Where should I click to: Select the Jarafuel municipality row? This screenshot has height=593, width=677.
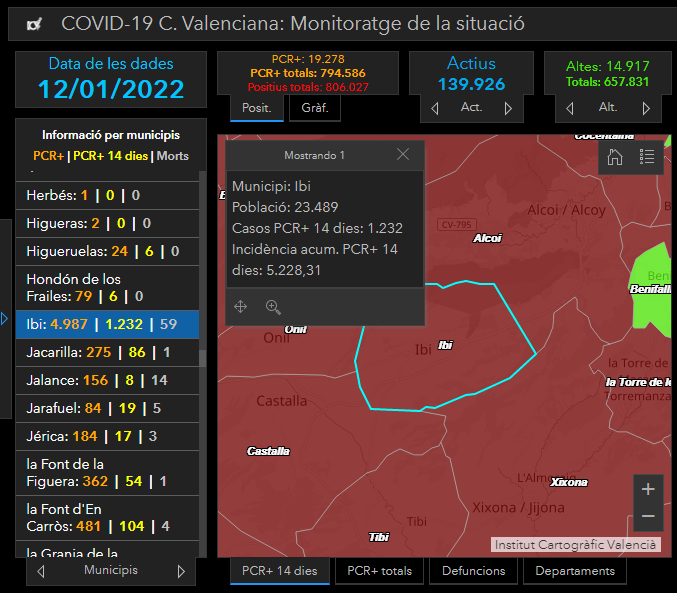(107, 408)
